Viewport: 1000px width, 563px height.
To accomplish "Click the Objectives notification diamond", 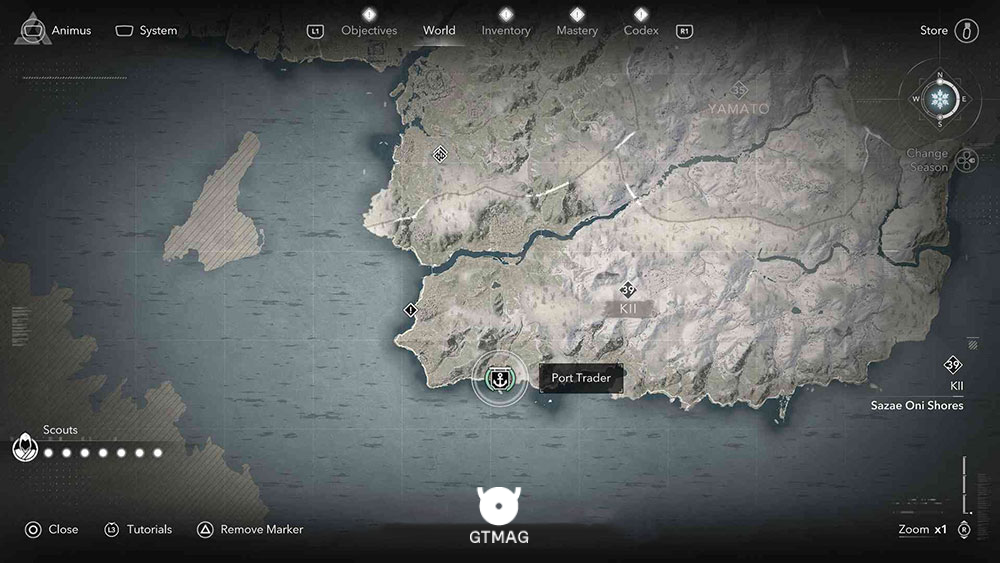I will 369,14.
